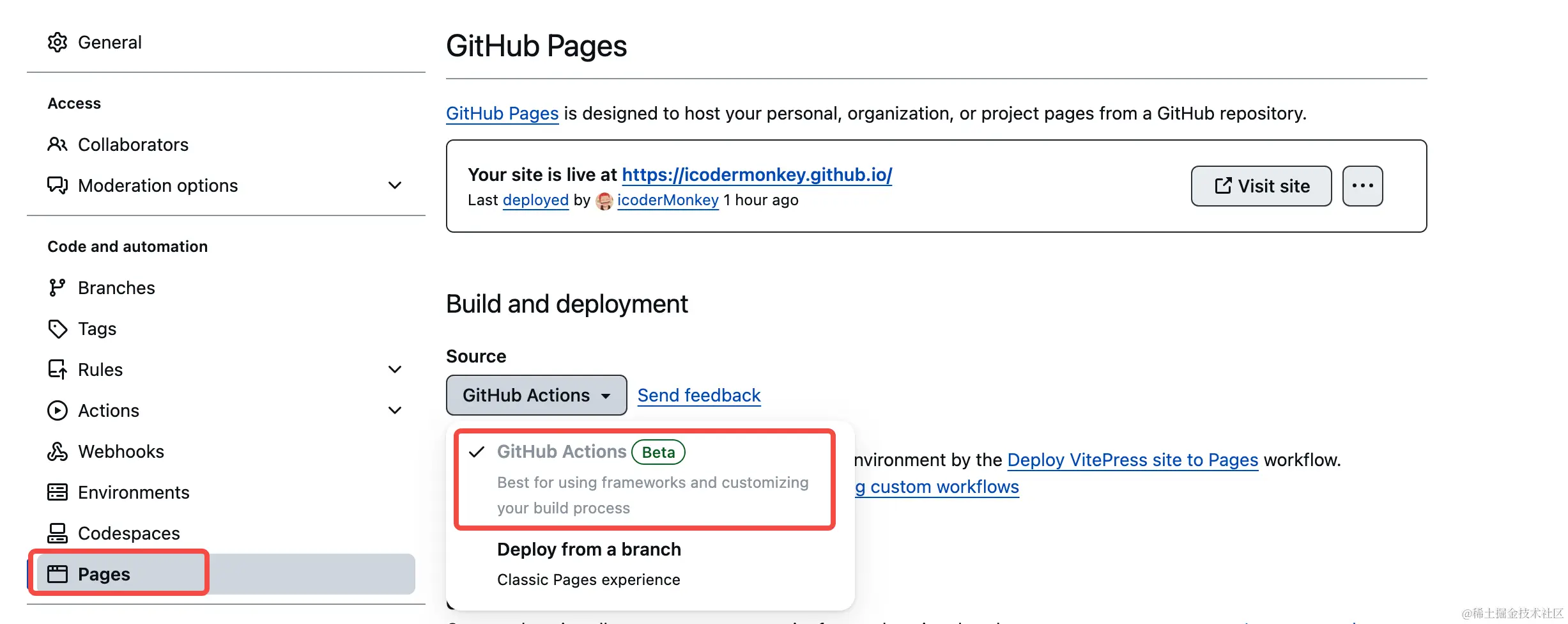Click the Classic Pages experience description
The width and height of the screenshot is (1568, 624).
click(x=588, y=580)
